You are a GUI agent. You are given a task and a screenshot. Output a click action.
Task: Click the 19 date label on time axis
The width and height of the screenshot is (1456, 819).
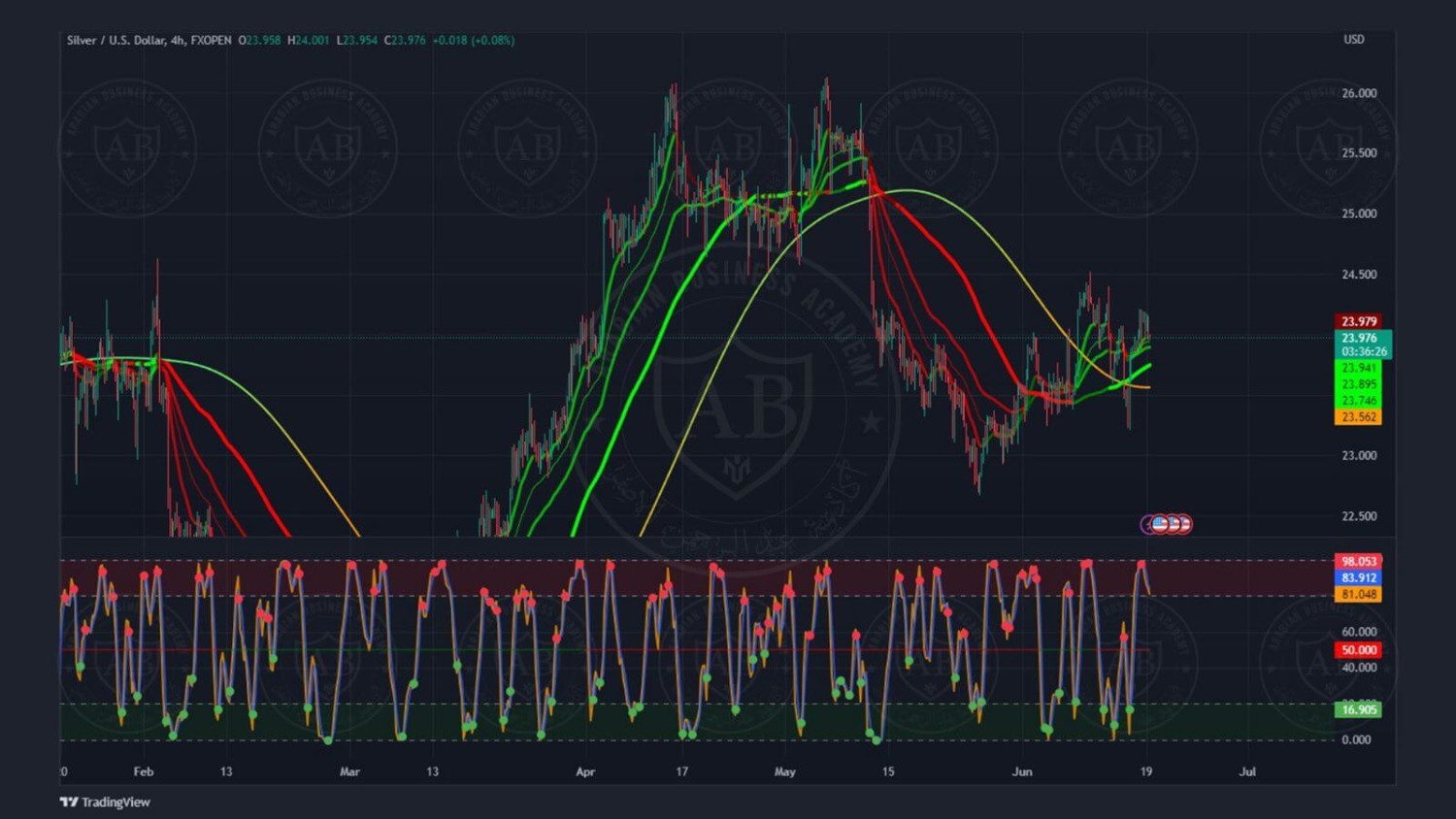tap(1146, 771)
